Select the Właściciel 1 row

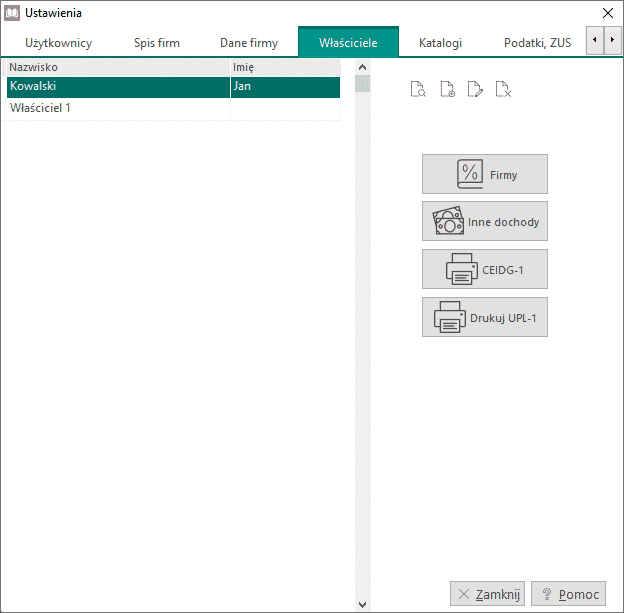tap(174, 108)
